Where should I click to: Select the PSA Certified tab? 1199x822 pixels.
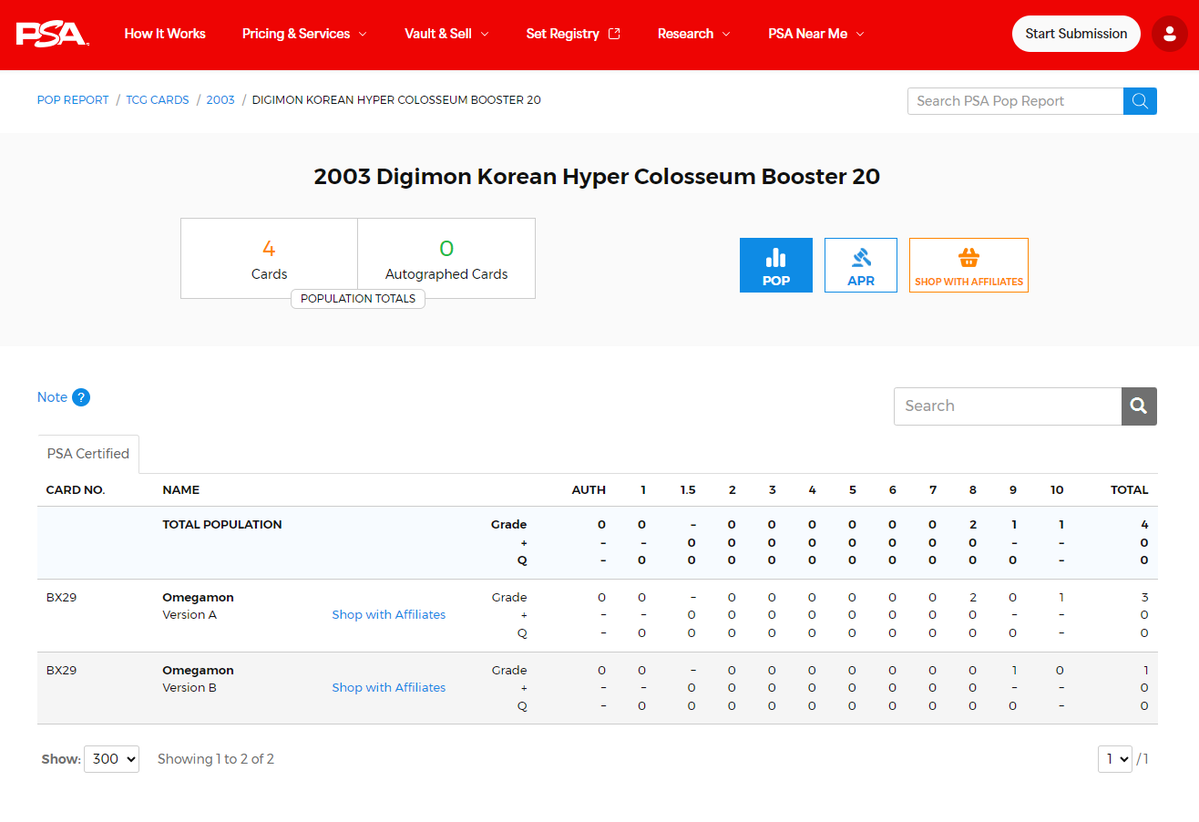[x=88, y=453]
